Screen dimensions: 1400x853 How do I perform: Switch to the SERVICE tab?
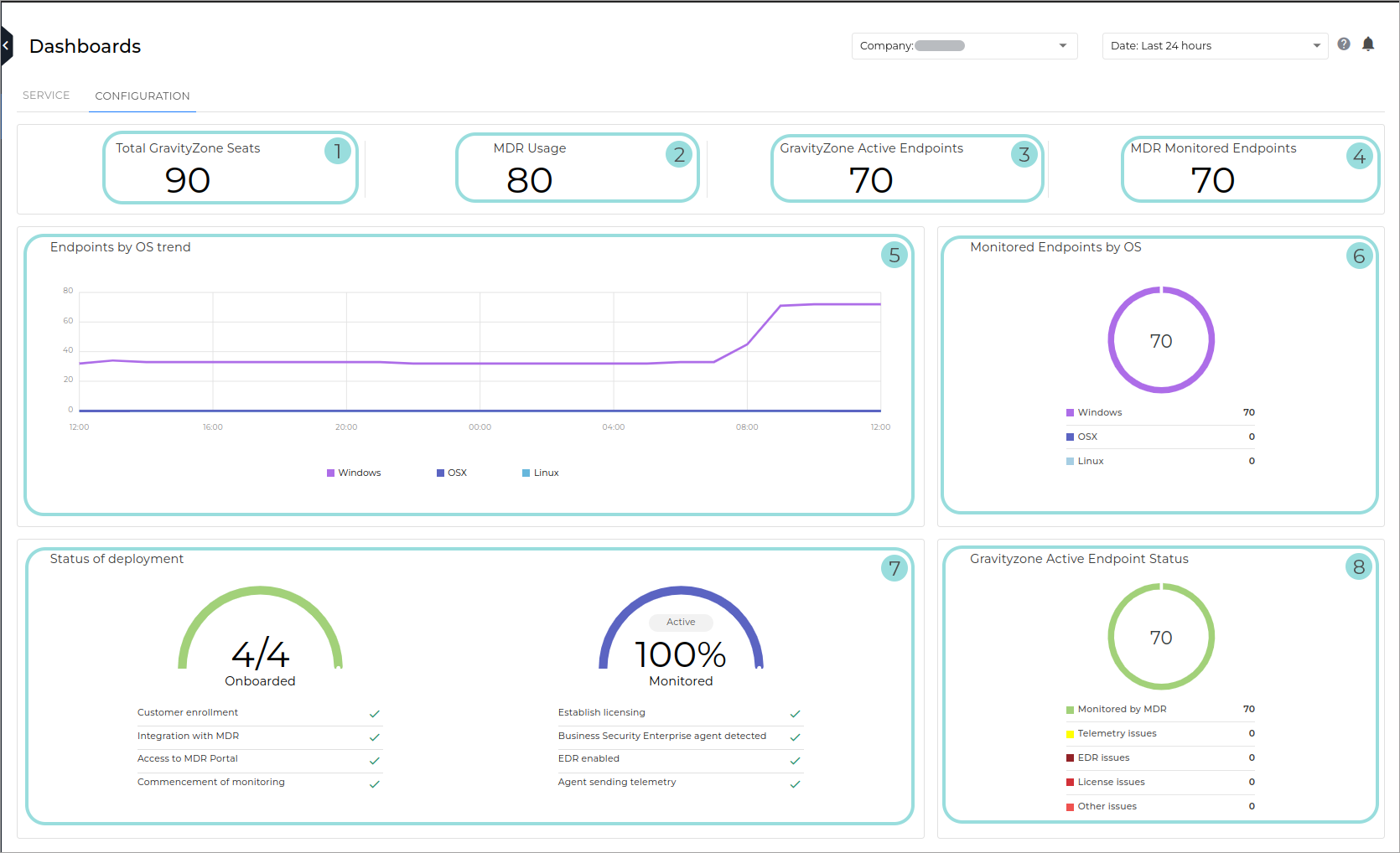[46, 96]
